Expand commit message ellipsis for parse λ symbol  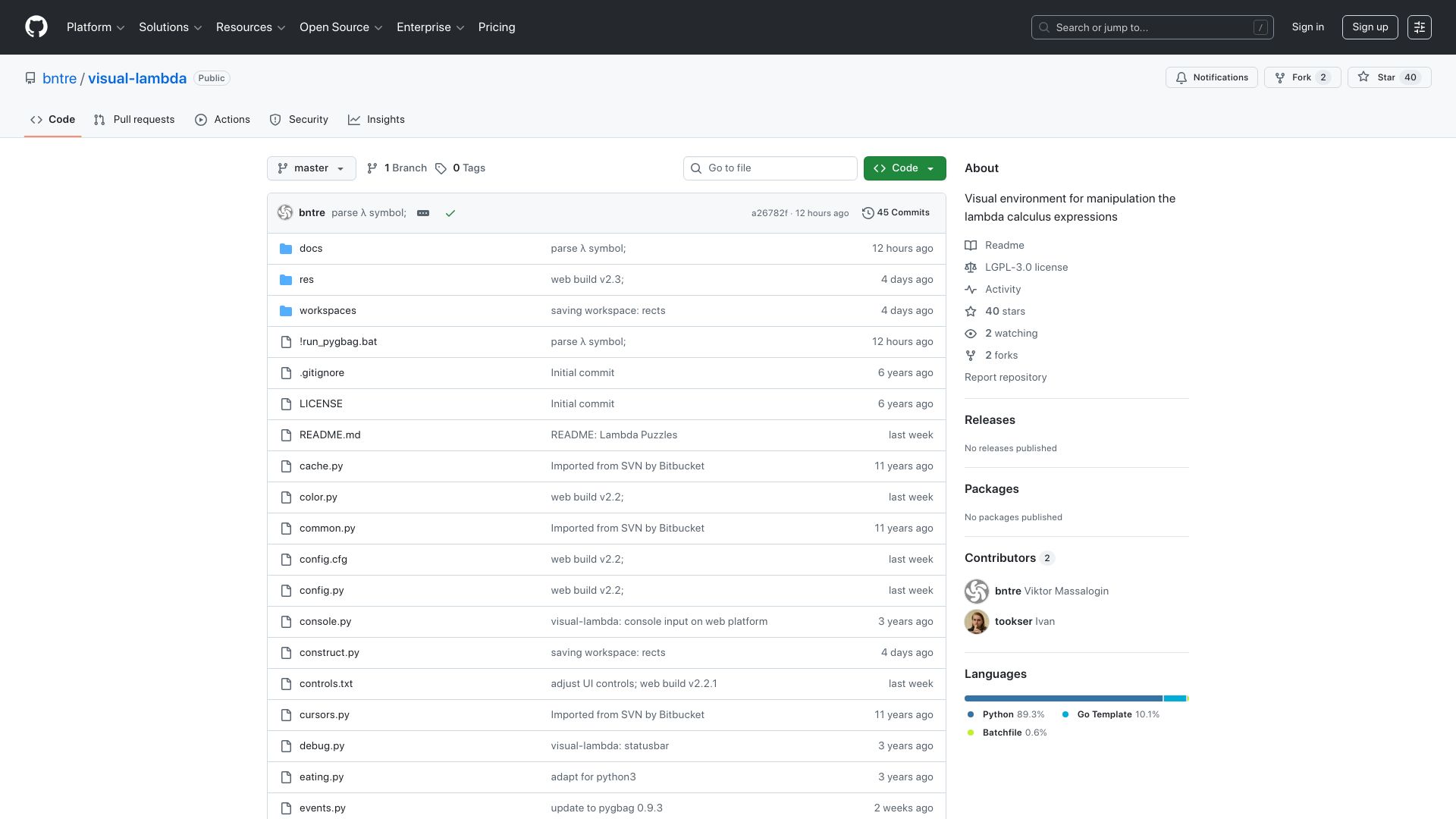coord(423,213)
